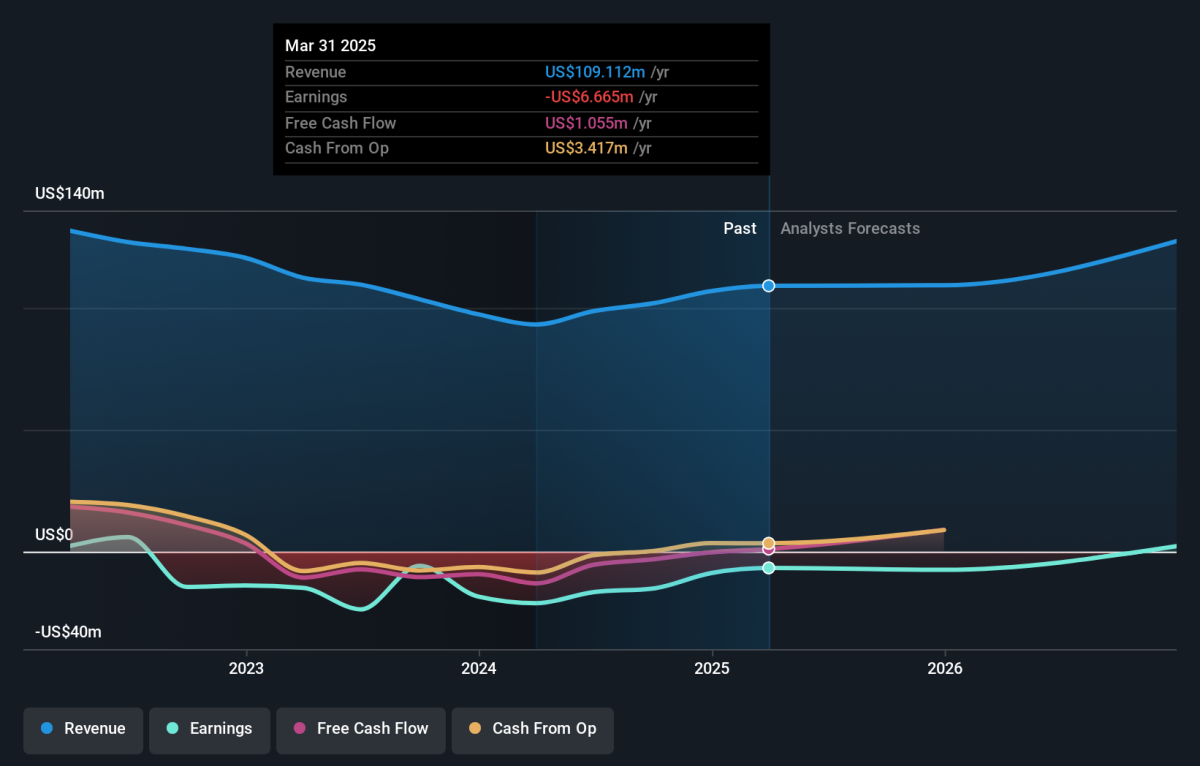Viewport: 1200px width, 766px height.
Task: Toggle the Free Cash Flow legend series
Action: click(360, 729)
